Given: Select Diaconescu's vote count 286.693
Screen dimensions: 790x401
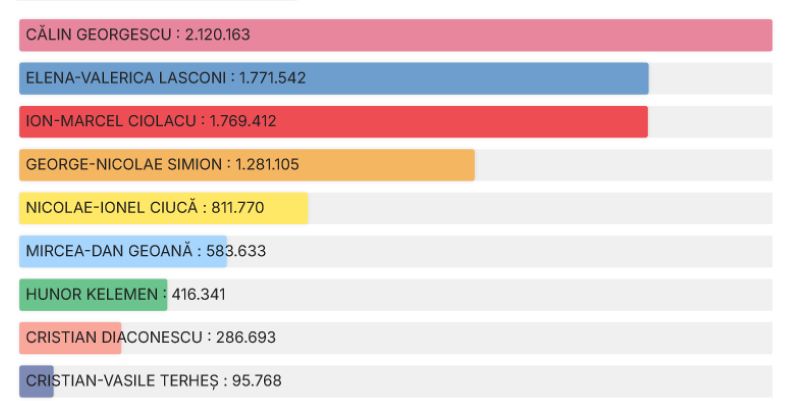Looking at the screenshot, I should pos(246,338).
